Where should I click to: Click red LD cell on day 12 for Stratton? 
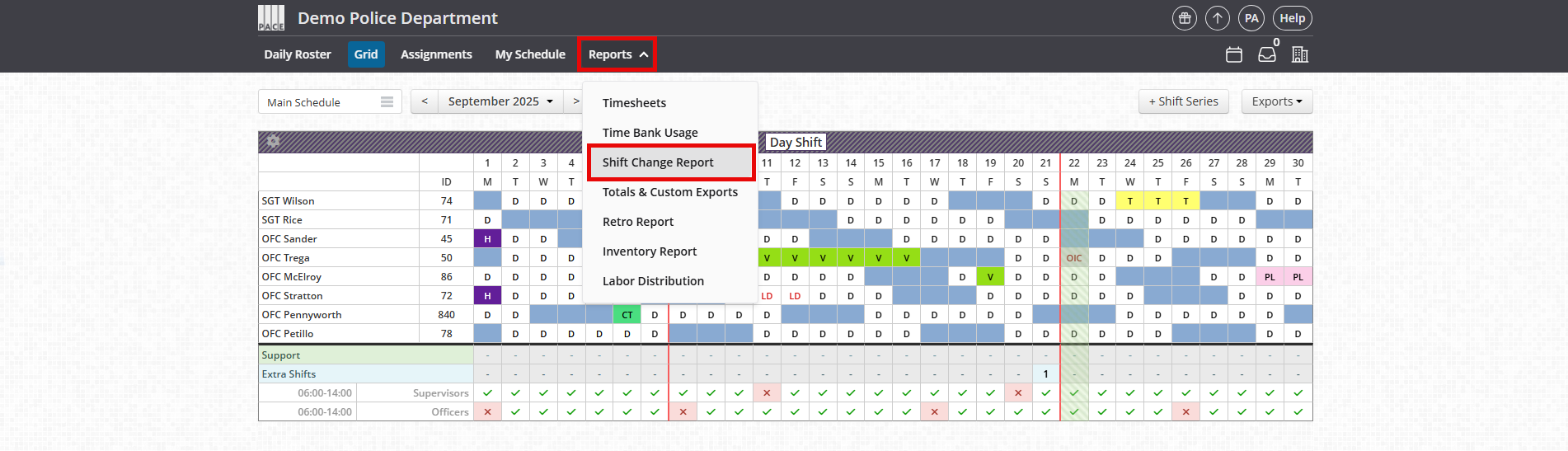coord(795,296)
